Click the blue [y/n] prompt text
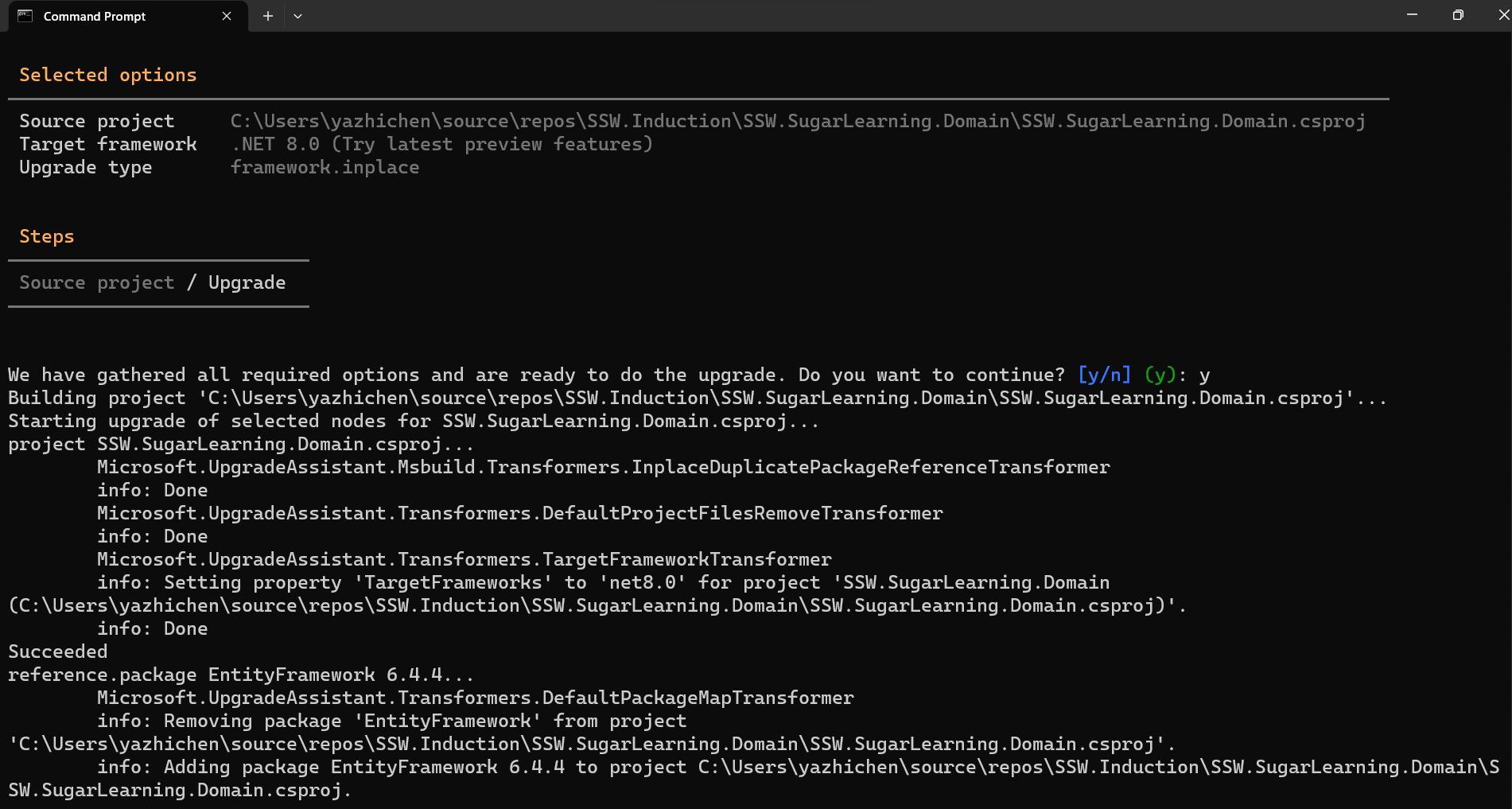 (1104, 375)
